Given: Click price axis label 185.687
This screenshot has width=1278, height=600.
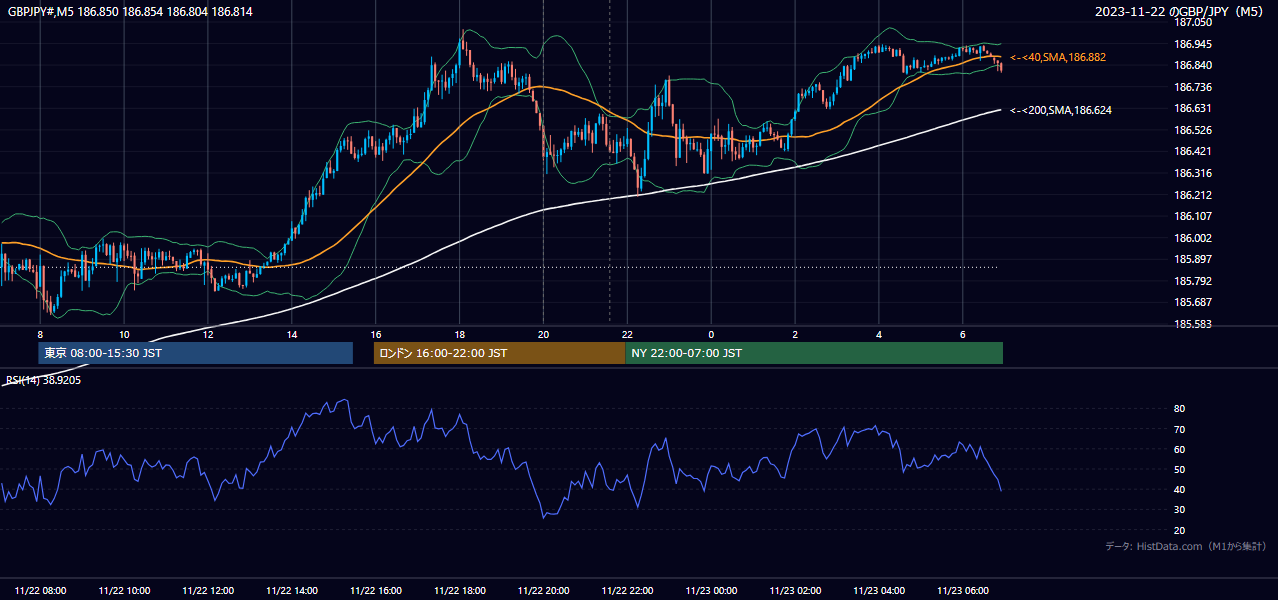Looking at the screenshot, I should pos(1193,302).
